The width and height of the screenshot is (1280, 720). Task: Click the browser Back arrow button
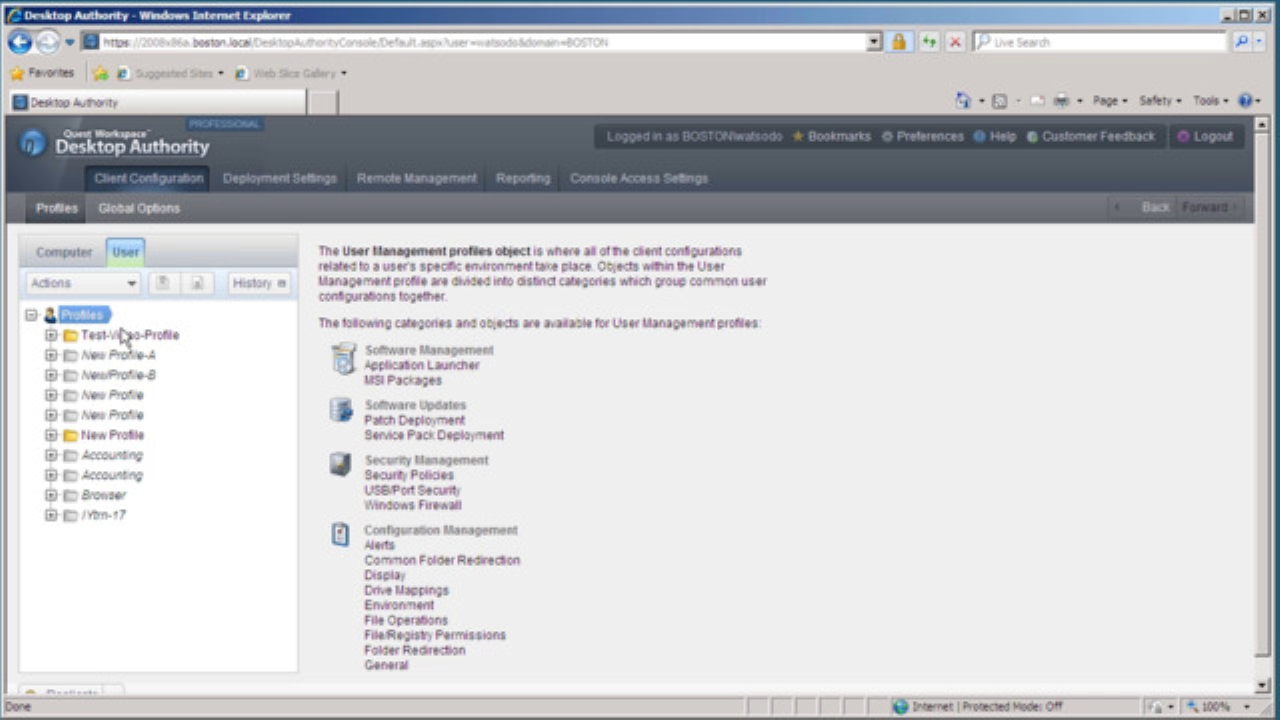(x=19, y=42)
